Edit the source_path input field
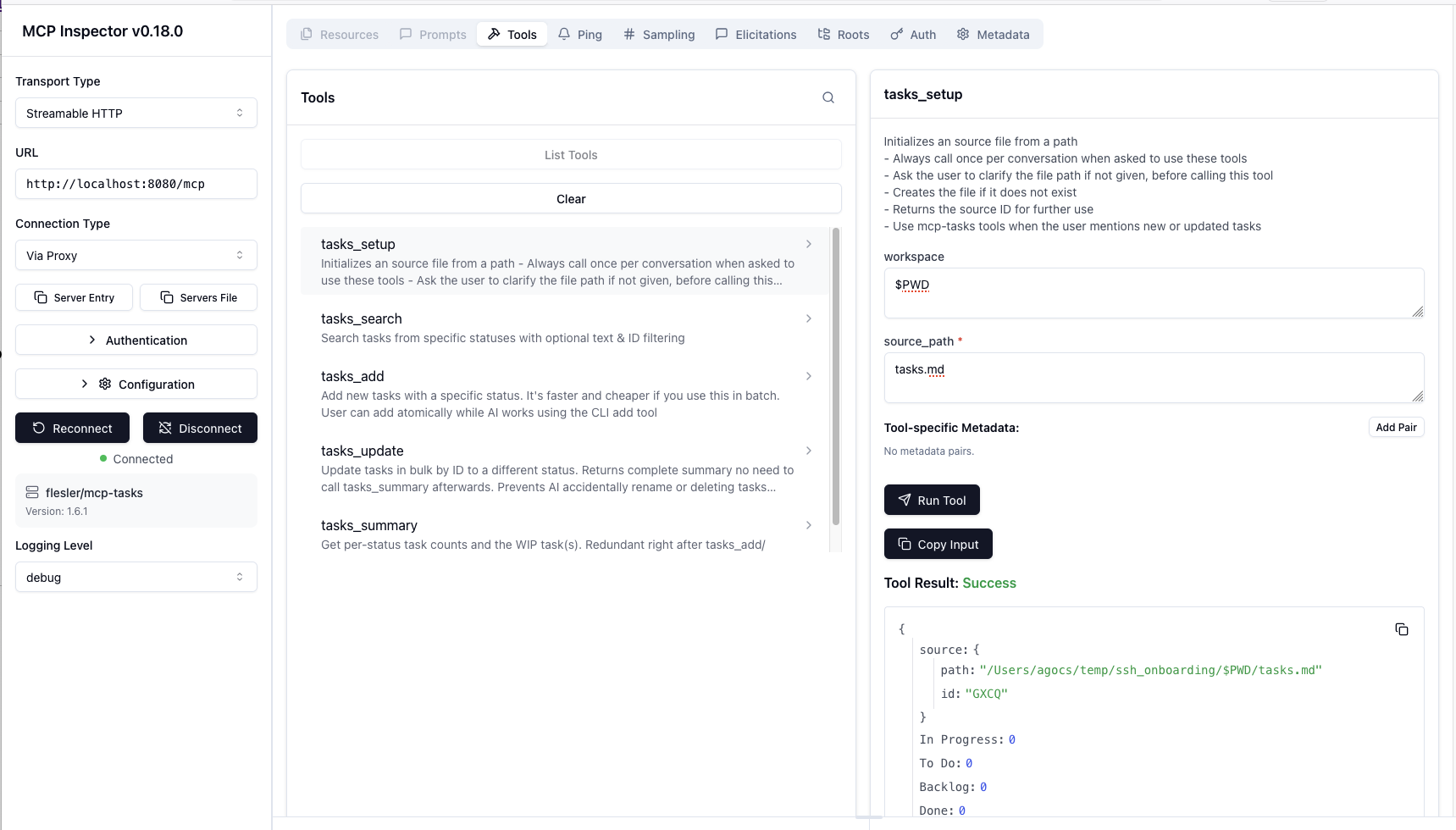Screen dimensions: 1456x830 1154,378
